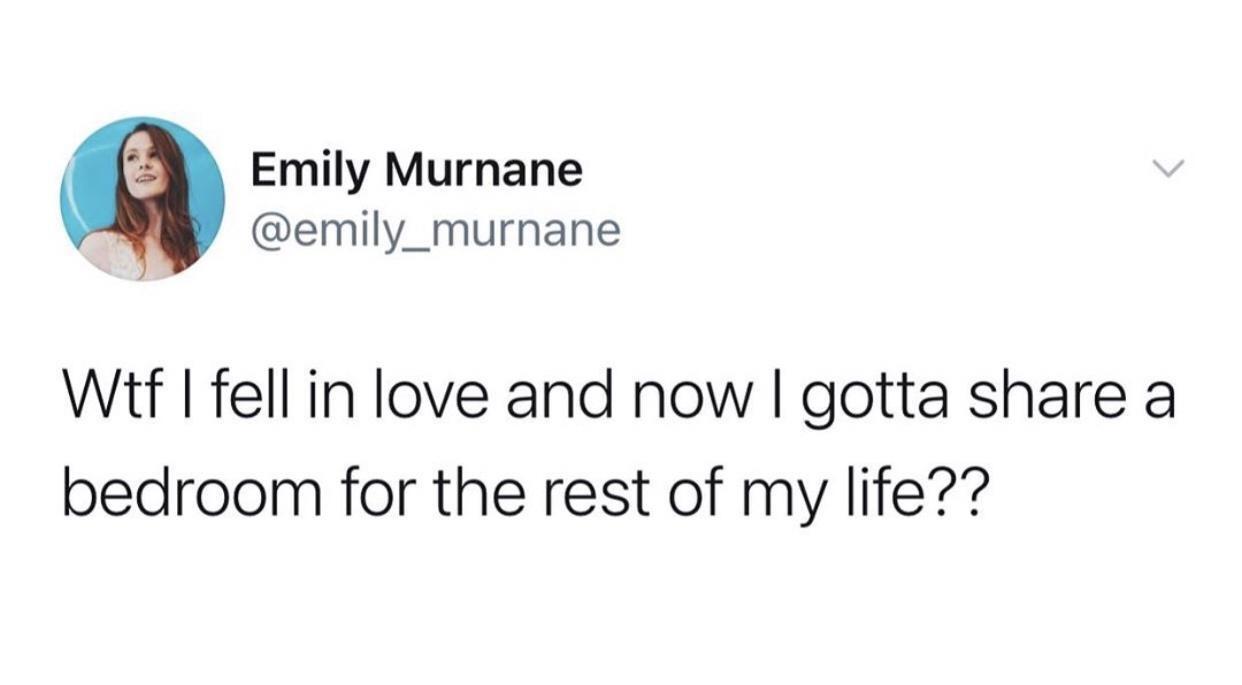Open the Emily Murnane display name link
The height and width of the screenshot is (685, 1242).
[416, 169]
